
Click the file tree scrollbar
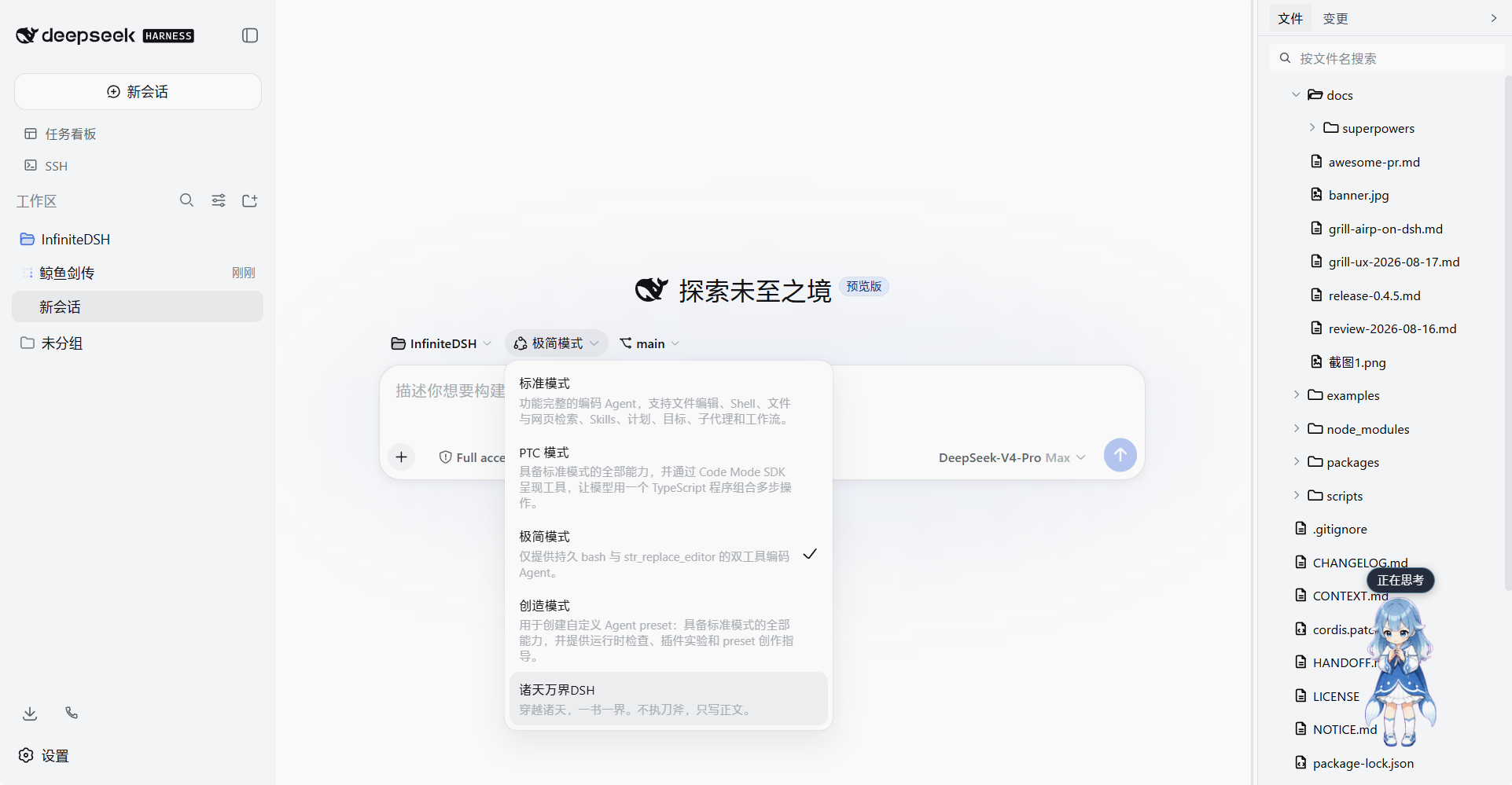[1507, 332]
